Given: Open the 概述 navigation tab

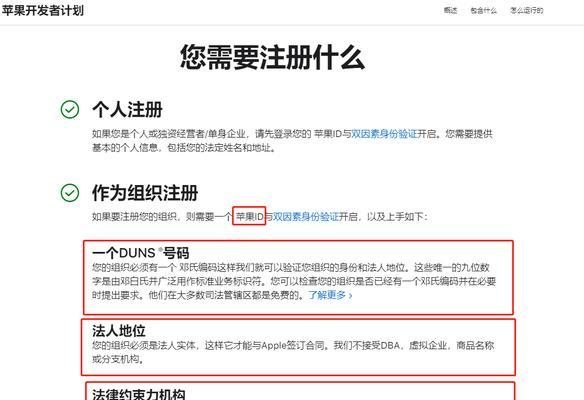Looking at the screenshot, I should pyautogui.click(x=450, y=10).
